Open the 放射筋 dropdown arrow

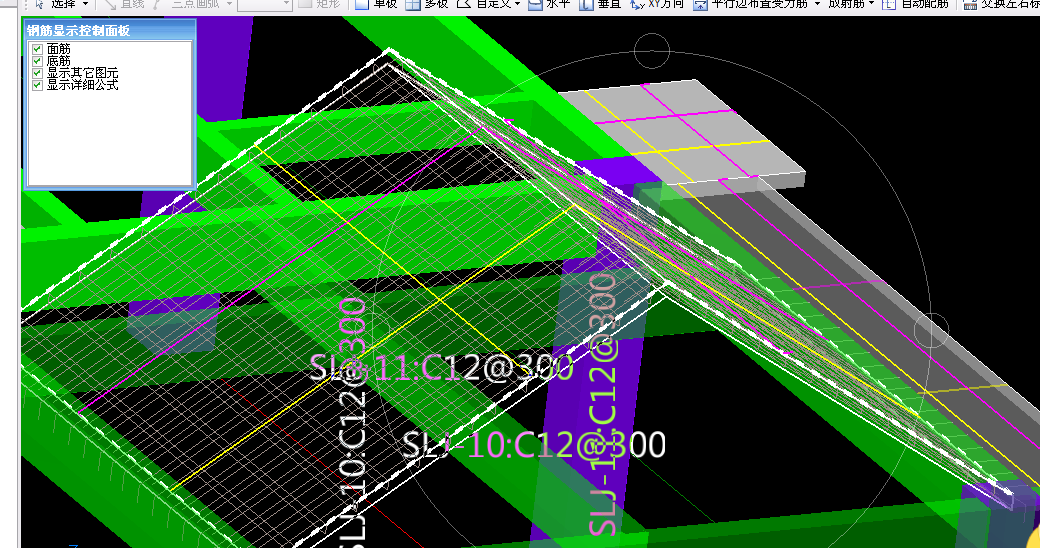pos(871,4)
